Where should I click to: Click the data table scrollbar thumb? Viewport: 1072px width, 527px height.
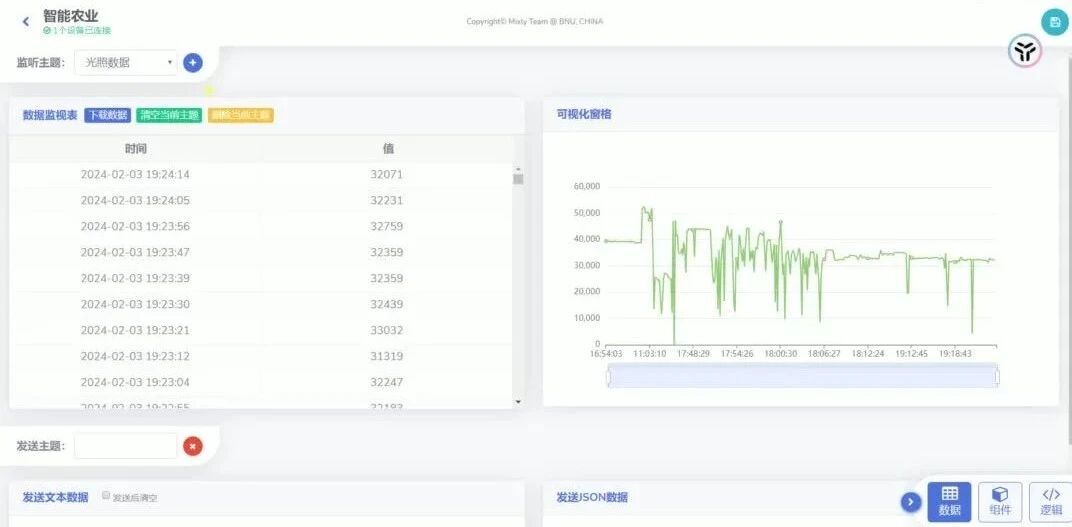pyautogui.click(x=518, y=179)
